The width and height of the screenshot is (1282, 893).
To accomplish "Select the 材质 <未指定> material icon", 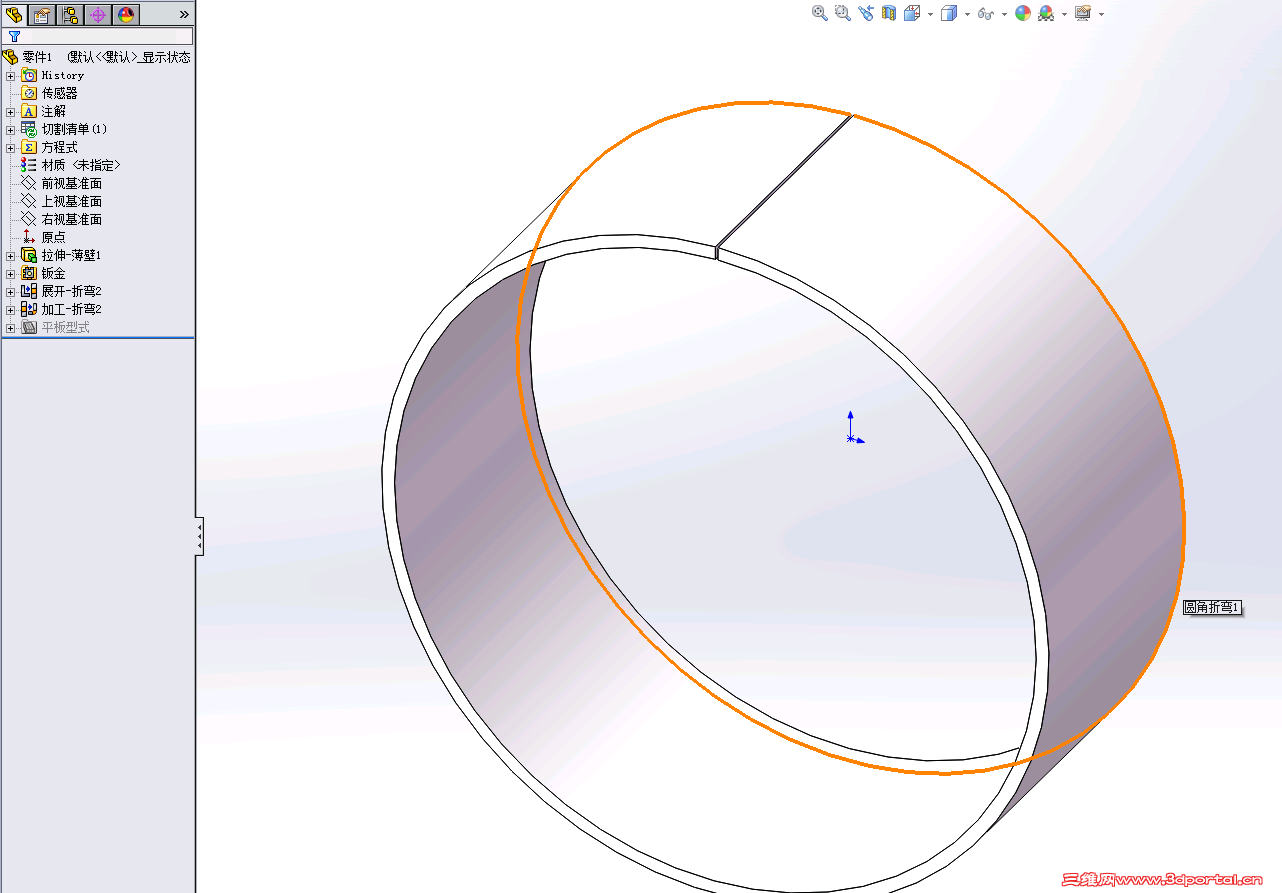I will [x=29, y=165].
